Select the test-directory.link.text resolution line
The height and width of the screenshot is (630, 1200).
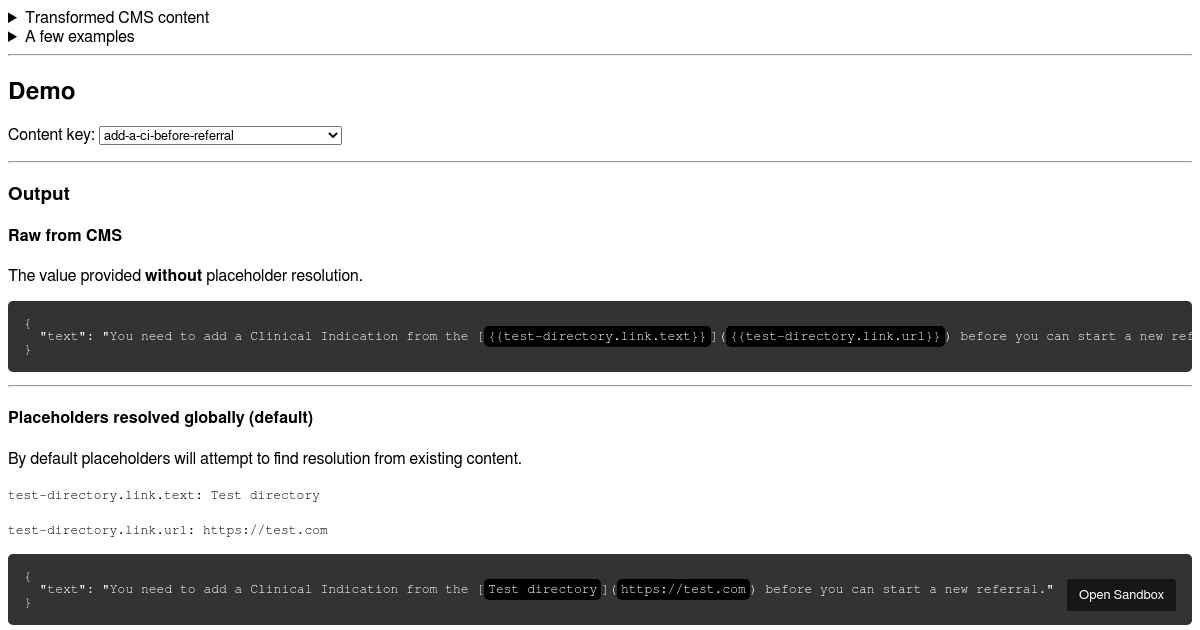(163, 495)
